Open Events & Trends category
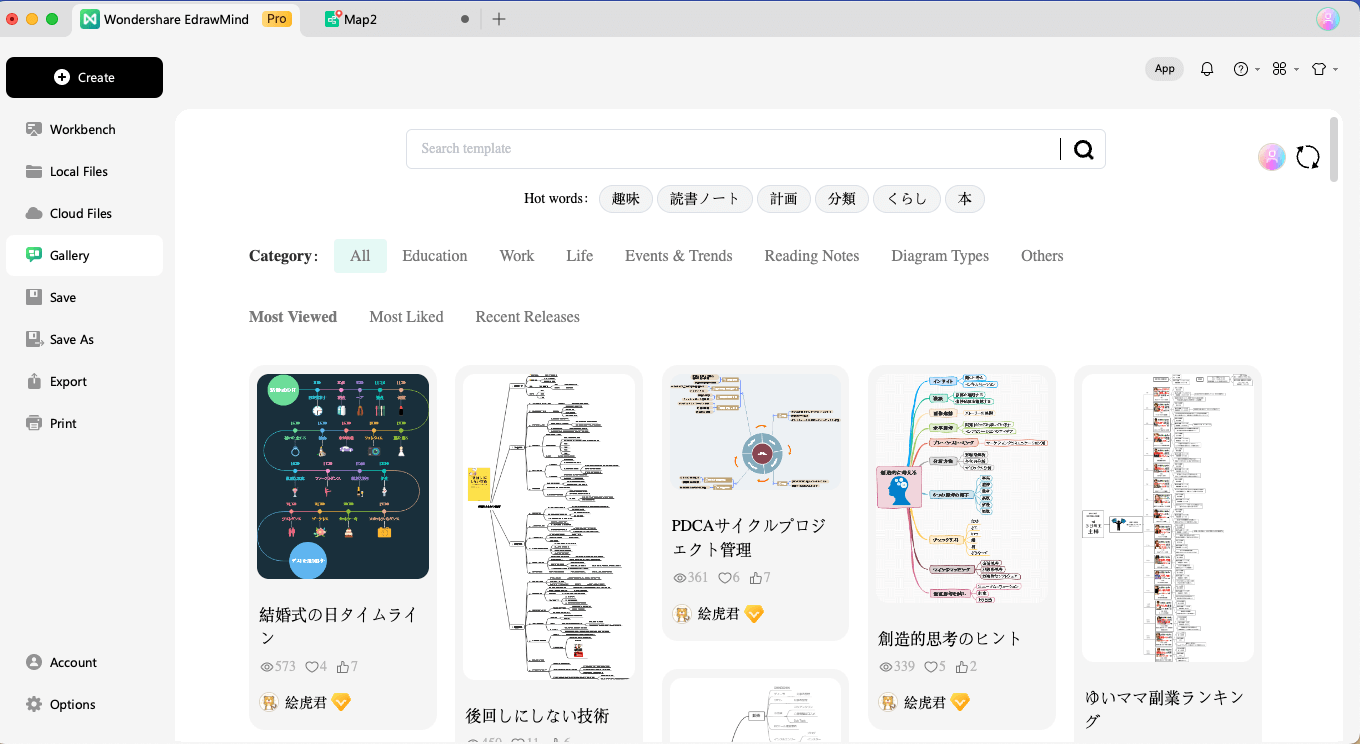 679,256
